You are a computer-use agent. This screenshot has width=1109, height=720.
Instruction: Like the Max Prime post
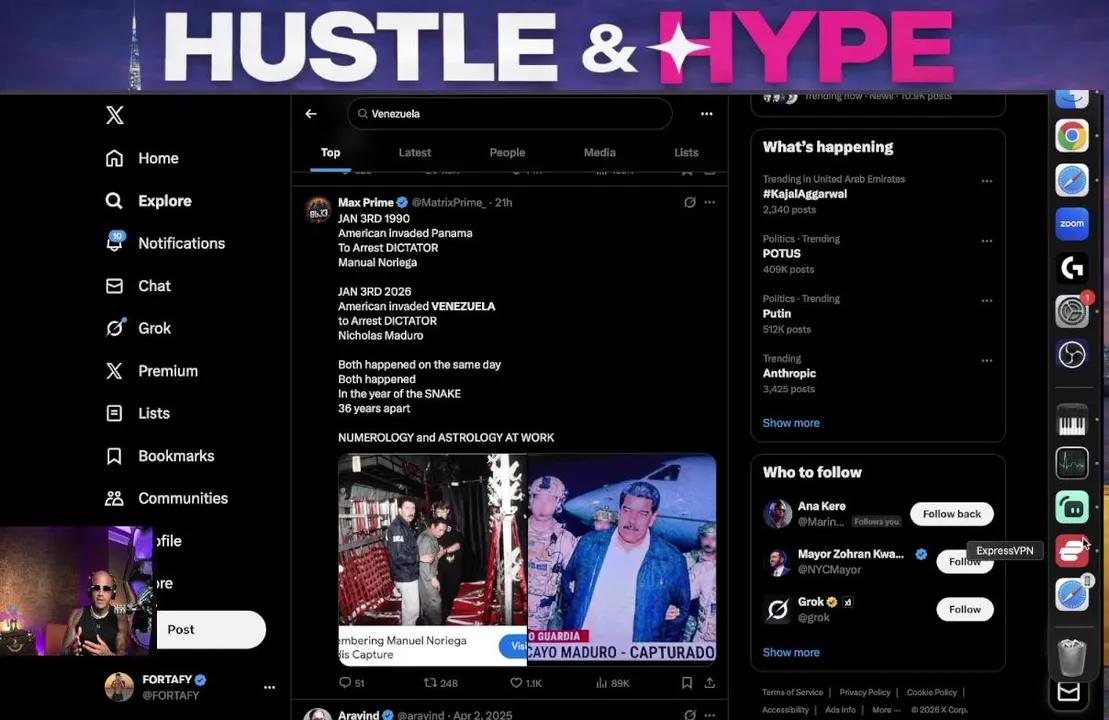tap(526, 683)
